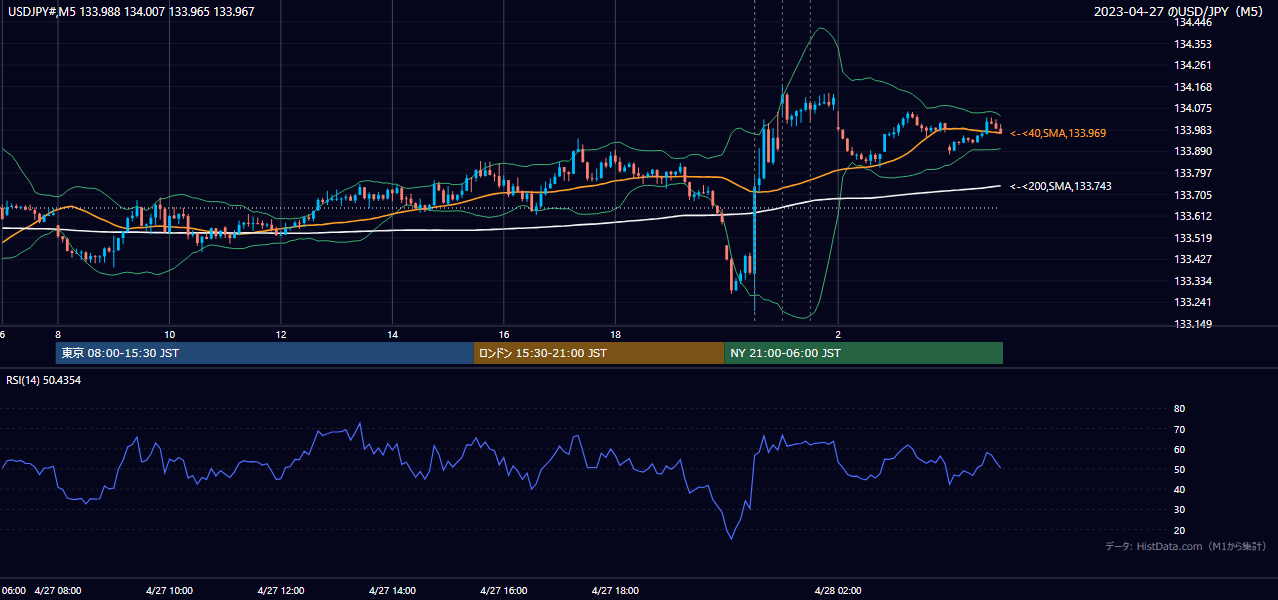Click price axis label 134.168

pyautogui.click(x=1194, y=87)
